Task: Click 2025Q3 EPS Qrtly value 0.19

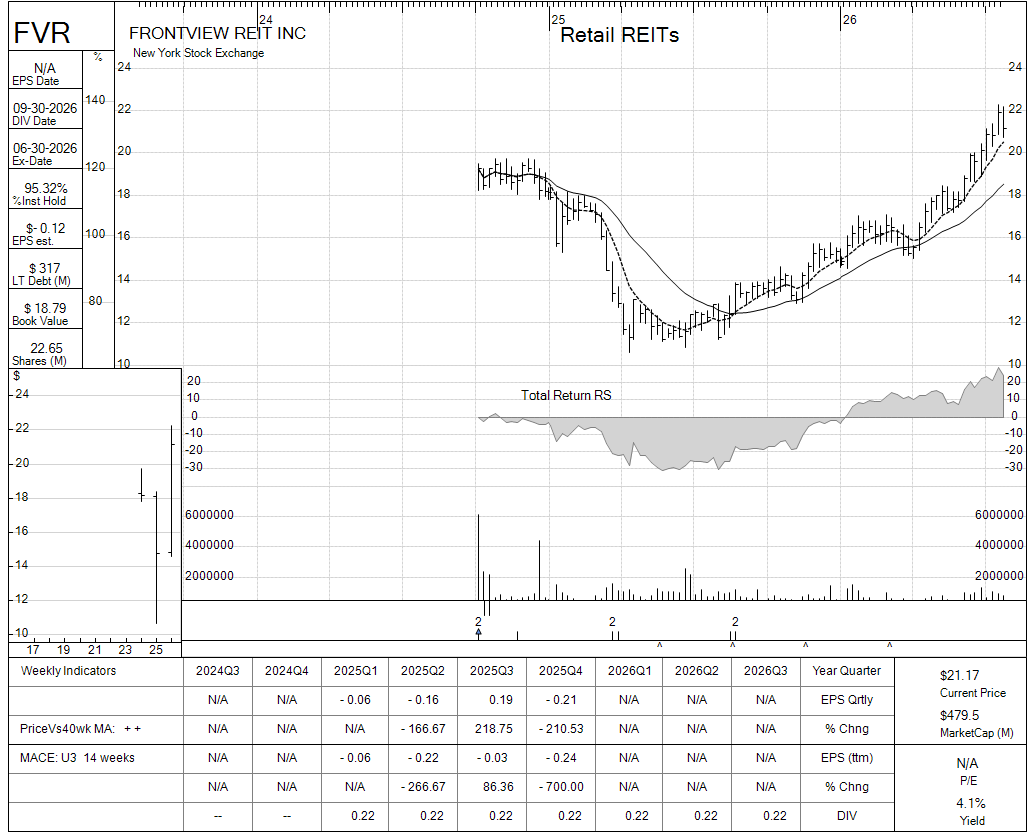Action: [x=501, y=700]
